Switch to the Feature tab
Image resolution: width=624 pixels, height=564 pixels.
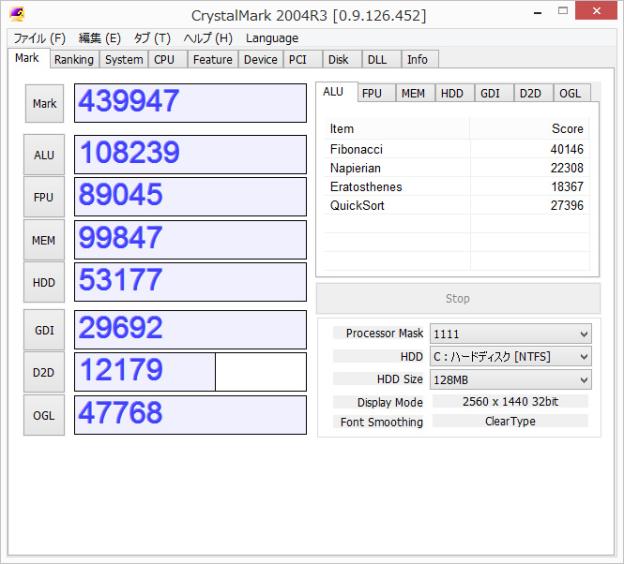[213, 59]
